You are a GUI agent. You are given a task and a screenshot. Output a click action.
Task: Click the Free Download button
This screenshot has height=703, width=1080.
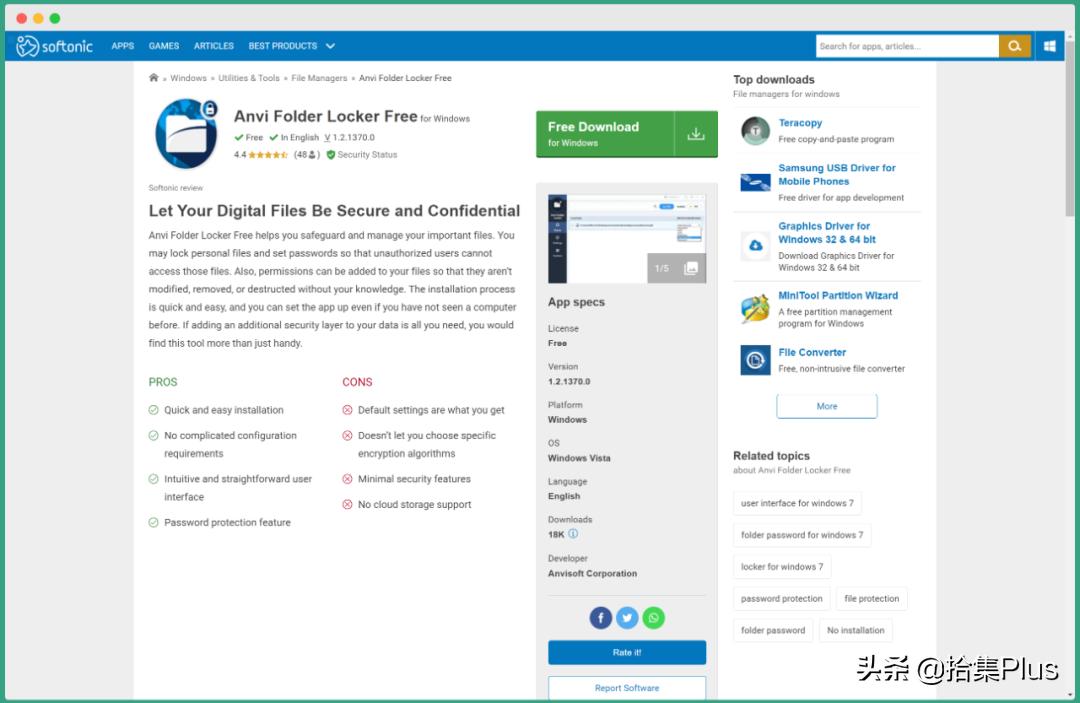[x=626, y=134]
